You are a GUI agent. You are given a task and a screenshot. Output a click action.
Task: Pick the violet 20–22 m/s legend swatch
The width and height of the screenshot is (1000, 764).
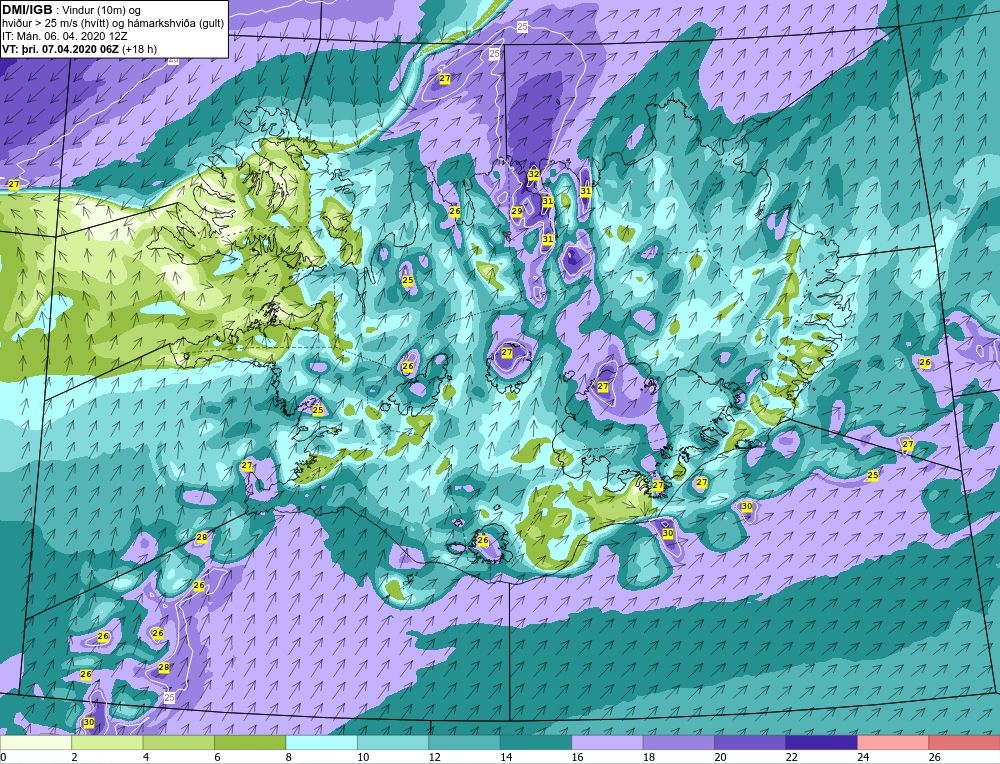pos(750,742)
